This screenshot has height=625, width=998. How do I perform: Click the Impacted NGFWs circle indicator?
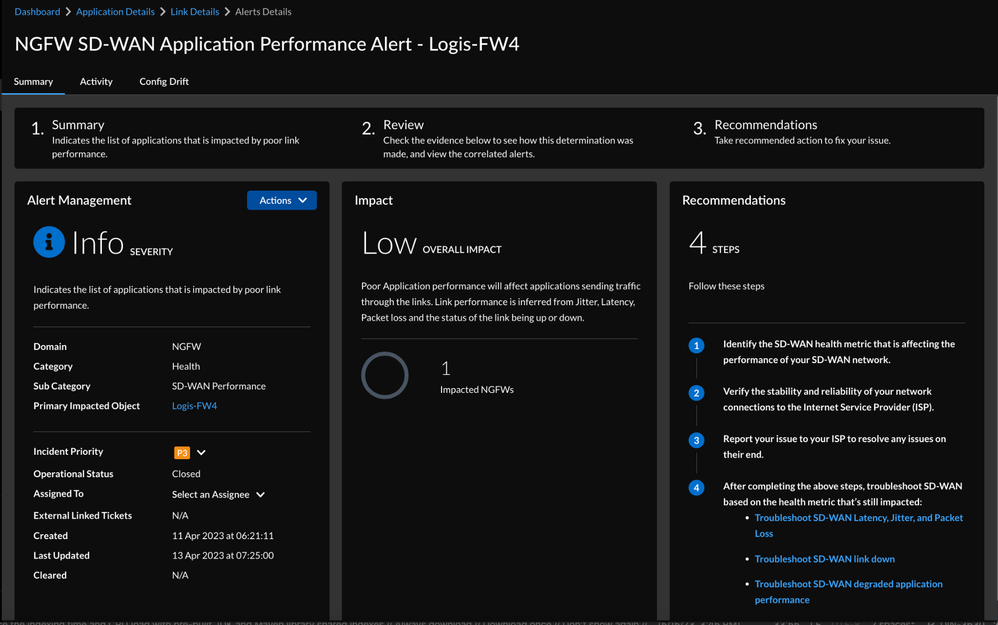click(385, 376)
